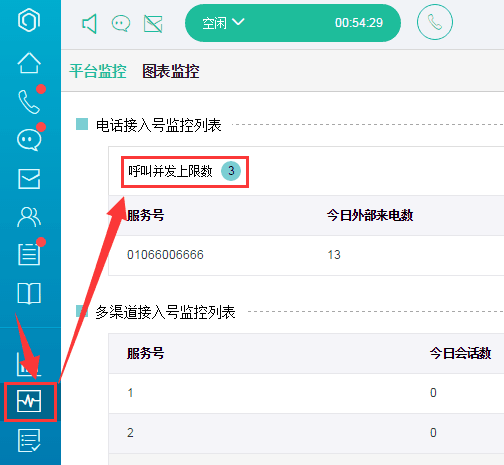Open the bar chart reports icon
This screenshot has width=504, height=465.
29,364
